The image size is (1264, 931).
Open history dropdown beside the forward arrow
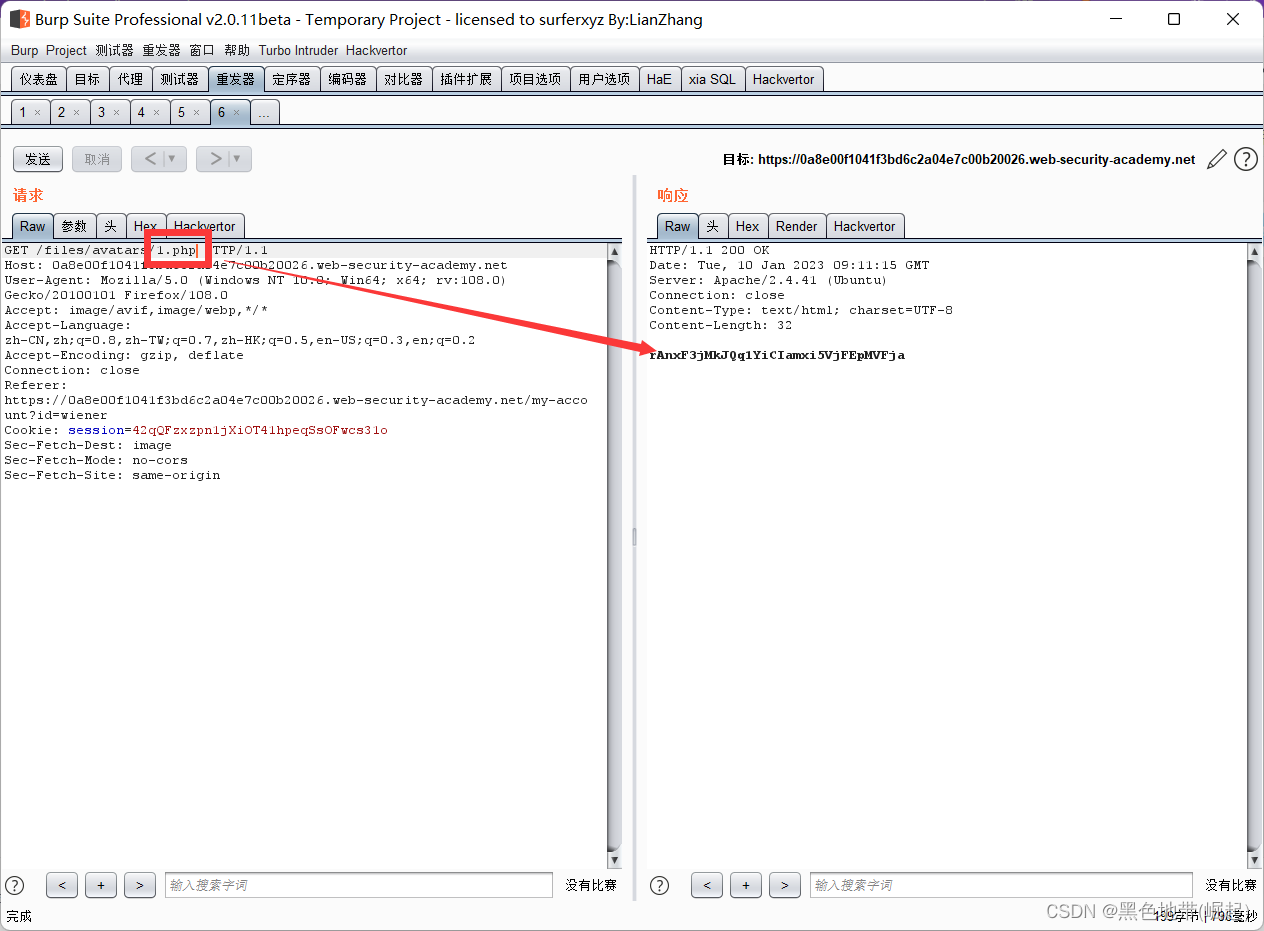tap(239, 159)
